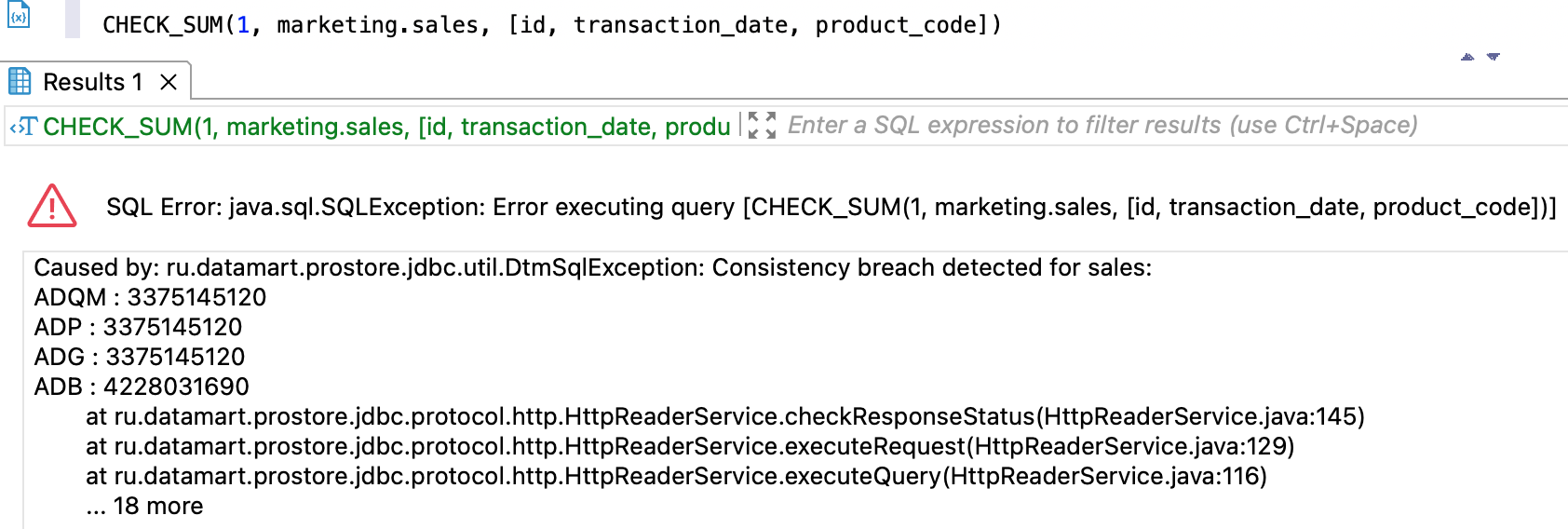Click transaction_date in the SQL editor line
Viewport: 1568px width, 529px height.
[x=680, y=25]
